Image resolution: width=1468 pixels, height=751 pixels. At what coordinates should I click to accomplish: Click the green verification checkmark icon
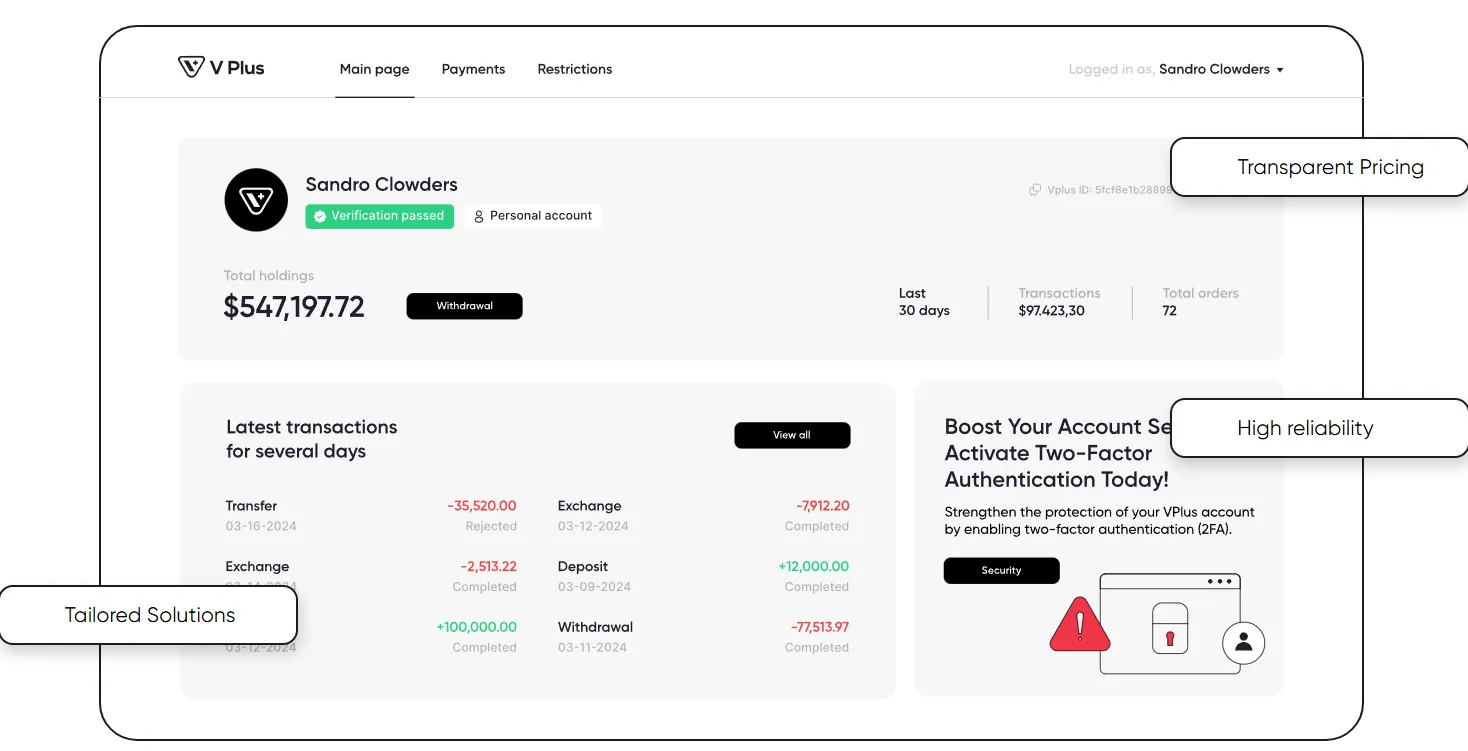320,216
